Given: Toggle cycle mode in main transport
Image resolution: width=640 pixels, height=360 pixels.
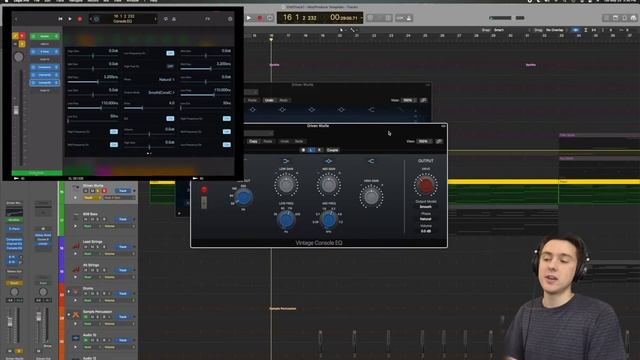Looking at the screenshot, I should coord(270,18).
